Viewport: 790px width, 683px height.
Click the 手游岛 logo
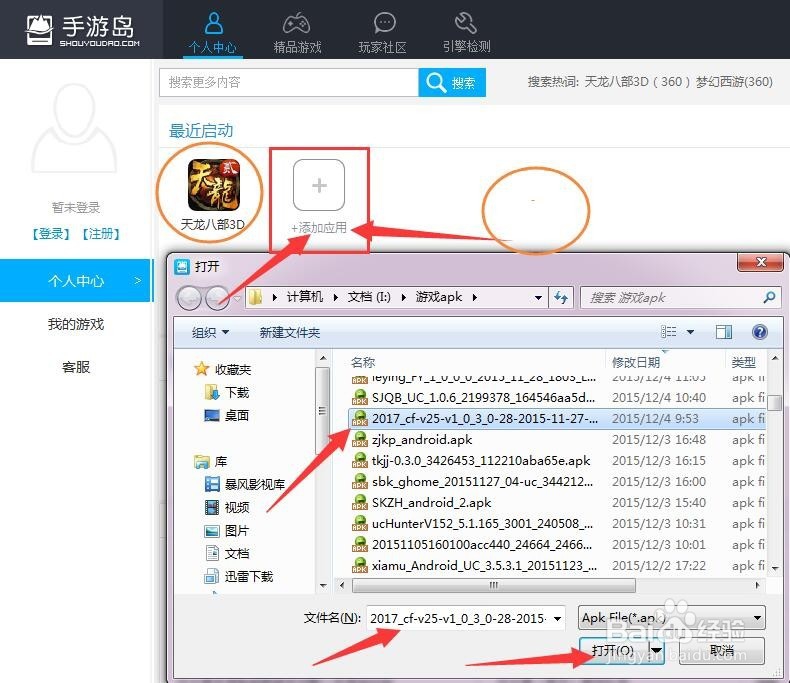[x=81, y=30]
